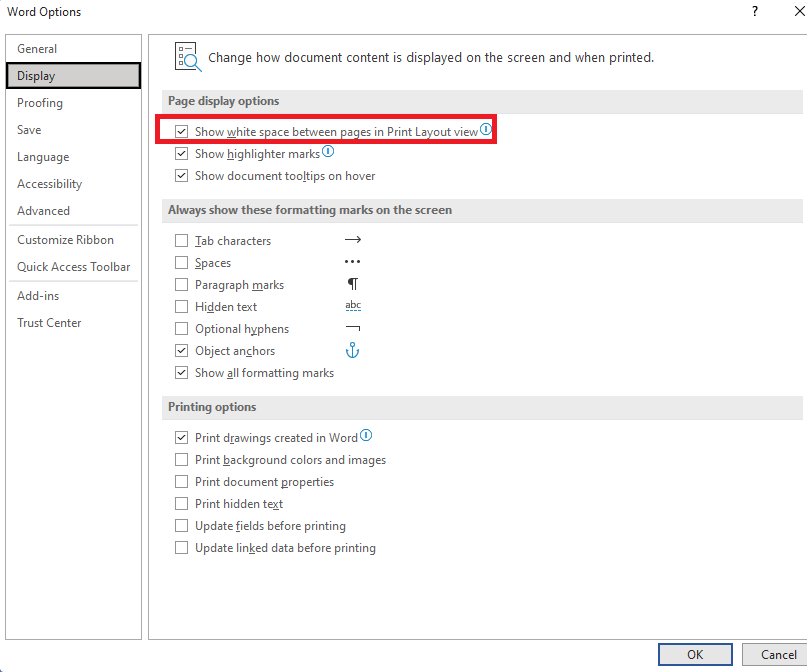Click the Printing options heading
The image size is (807, 672).
(212, 407)
